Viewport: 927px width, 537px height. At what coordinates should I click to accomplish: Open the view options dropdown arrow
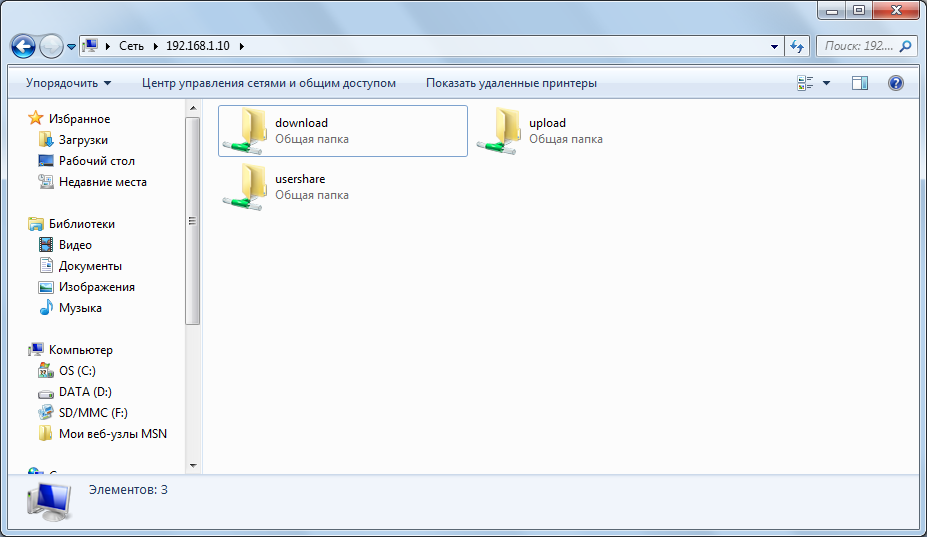(x=826, y=83)
